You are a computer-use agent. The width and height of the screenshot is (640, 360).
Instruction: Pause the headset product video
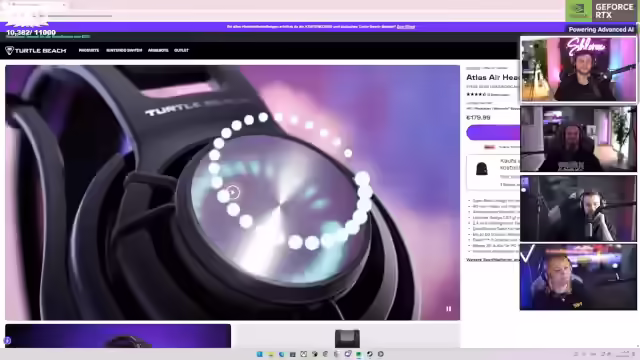click(449, 309)
